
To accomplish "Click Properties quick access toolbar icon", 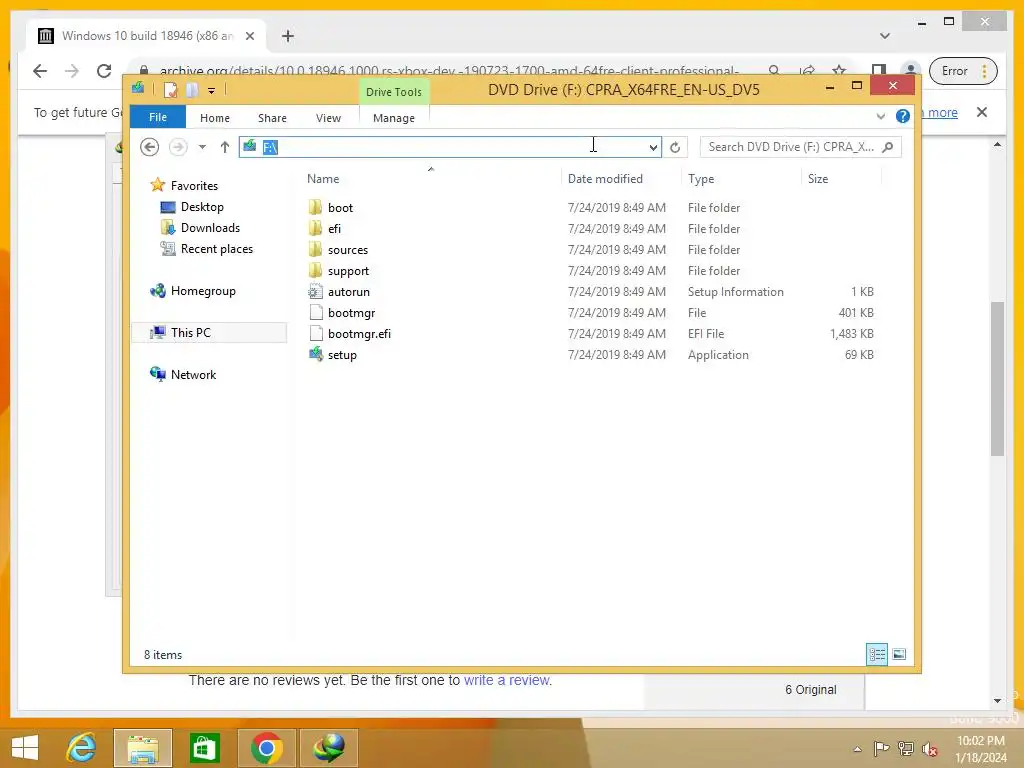I will (170, 89).
